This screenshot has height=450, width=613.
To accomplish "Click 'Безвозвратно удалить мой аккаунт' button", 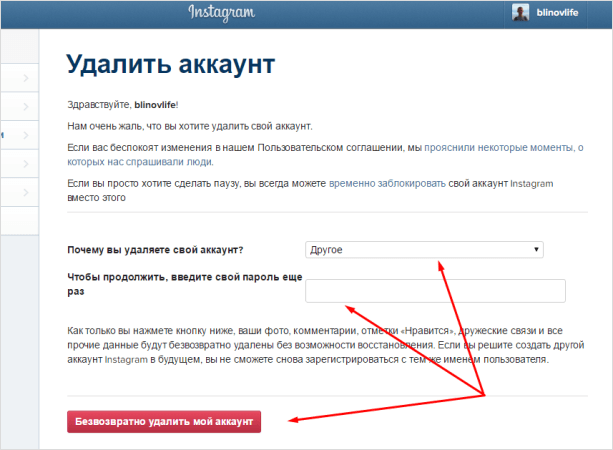I will (x=164, y=421).
